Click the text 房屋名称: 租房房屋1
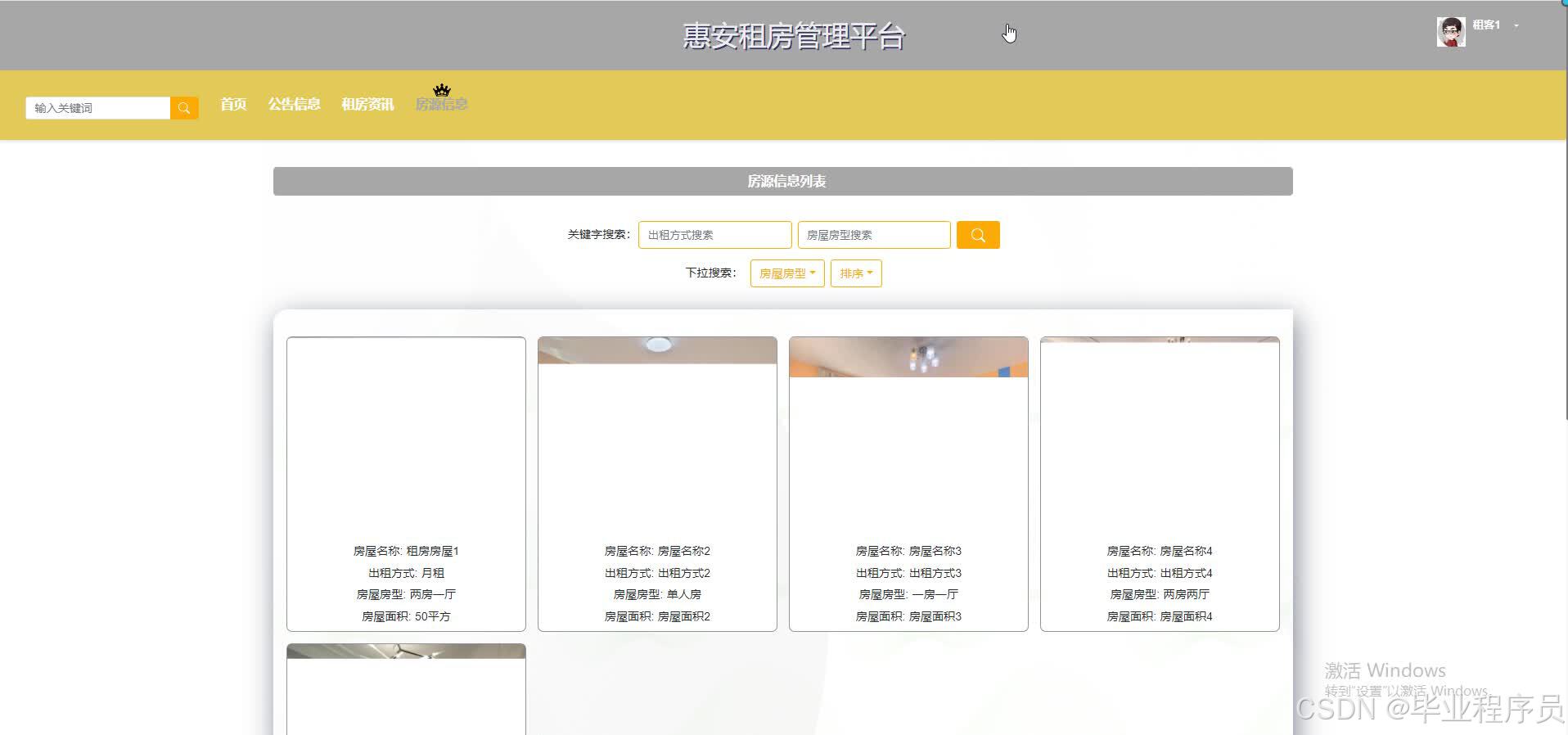This screenshot has height=735, width=1568. coord(406,551)
